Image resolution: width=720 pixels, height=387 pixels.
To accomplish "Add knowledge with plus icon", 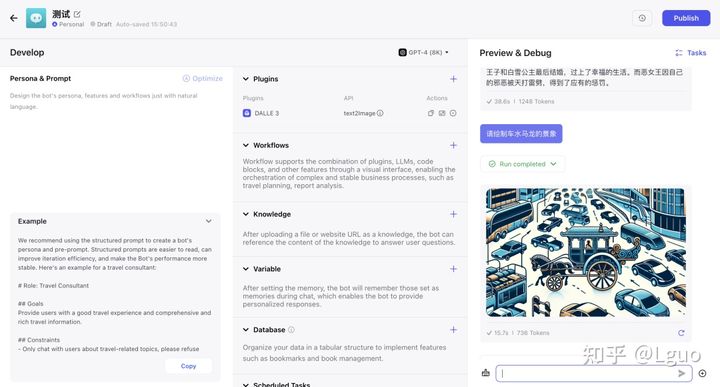I will click(453, 214).
